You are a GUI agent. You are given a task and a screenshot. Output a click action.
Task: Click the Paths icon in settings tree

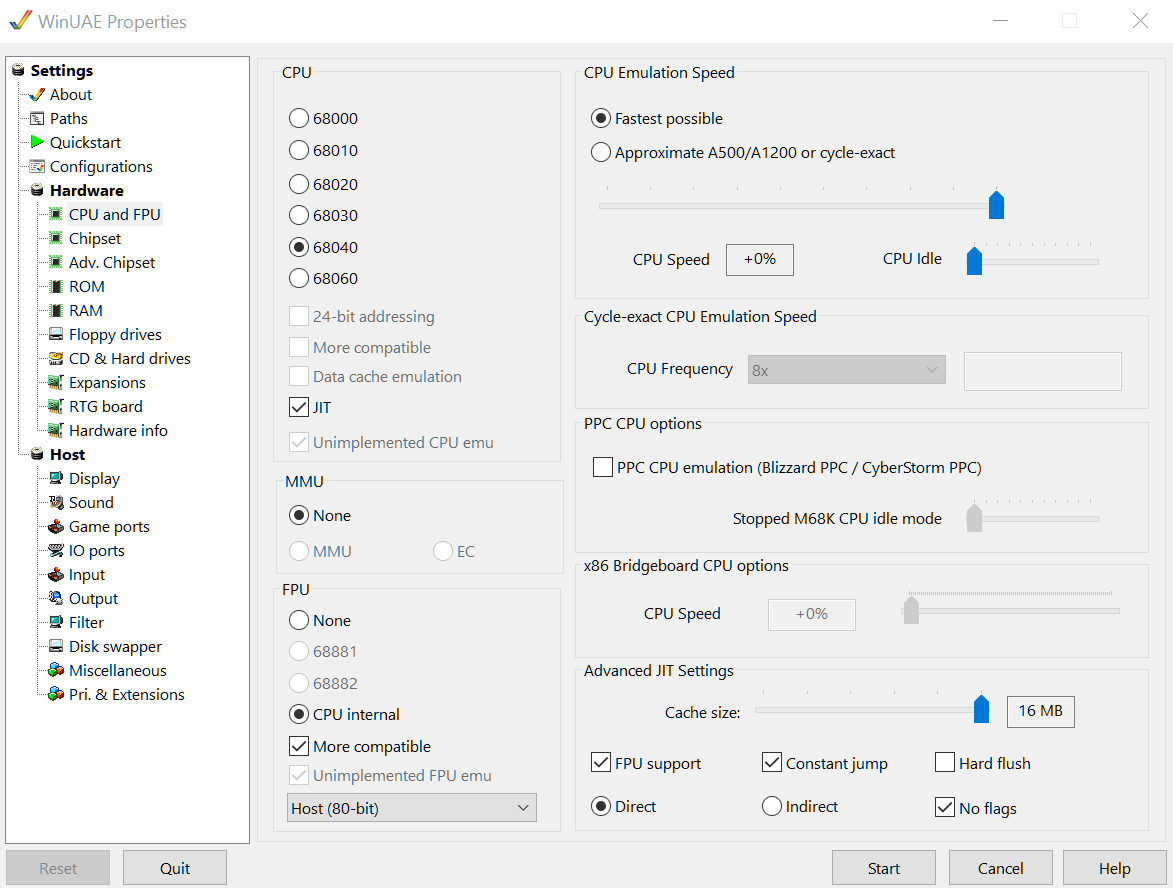point(37,119)
